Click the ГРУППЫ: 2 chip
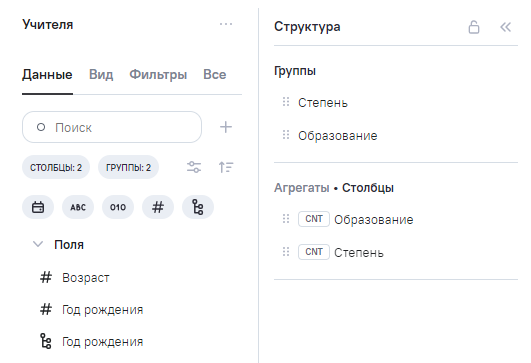This screenshot has width=531, height=363. click(x=128, y=167)
